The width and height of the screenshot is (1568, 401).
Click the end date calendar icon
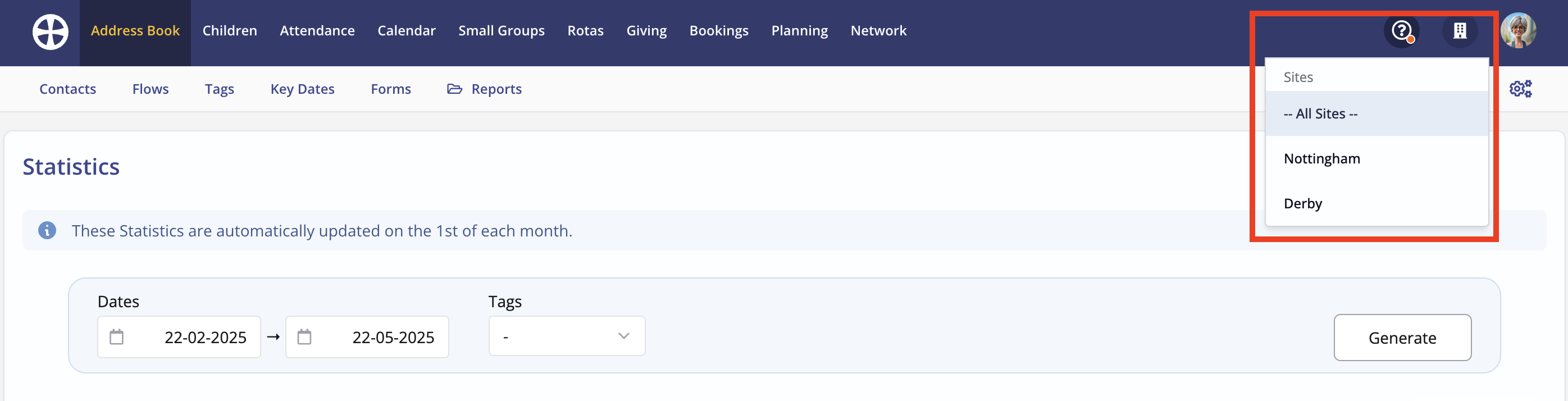tap(304, 336)
